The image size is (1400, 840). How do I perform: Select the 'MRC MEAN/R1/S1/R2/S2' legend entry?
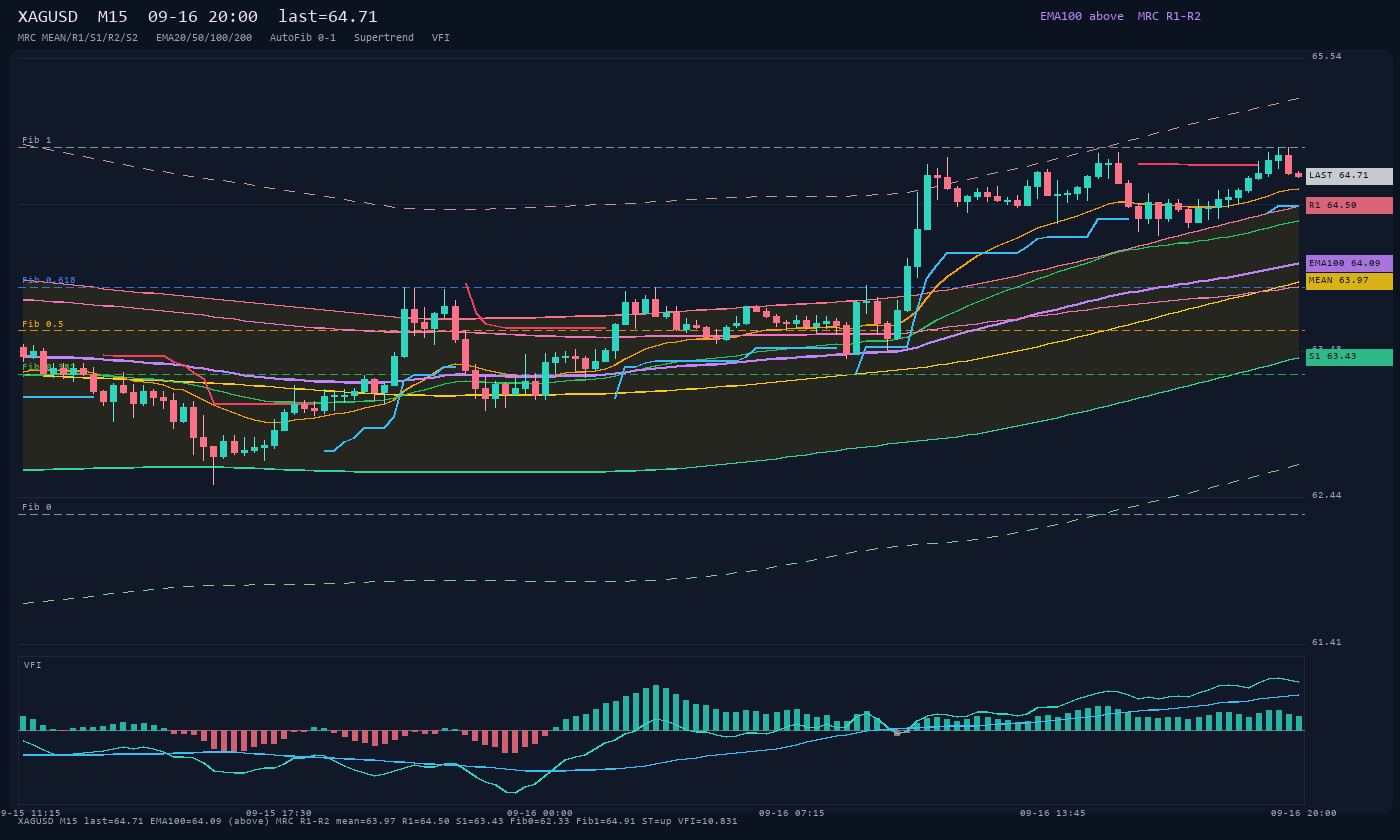click(x=78, y=38)
